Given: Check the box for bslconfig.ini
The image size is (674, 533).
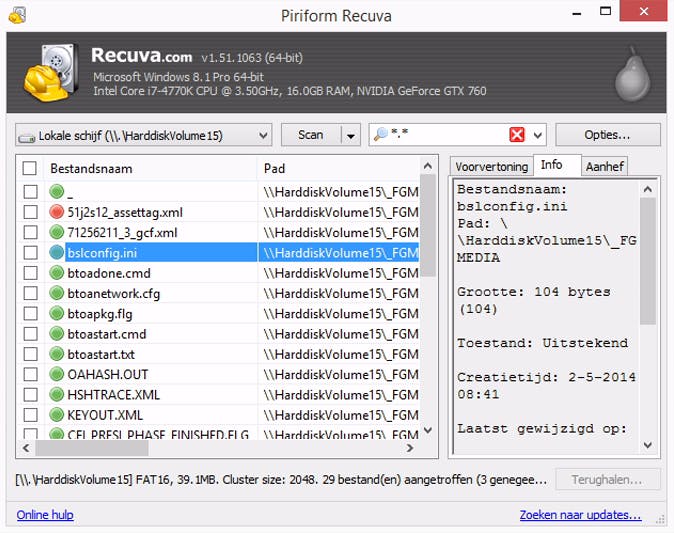Looking at the screenshot, I should [30, 252].
